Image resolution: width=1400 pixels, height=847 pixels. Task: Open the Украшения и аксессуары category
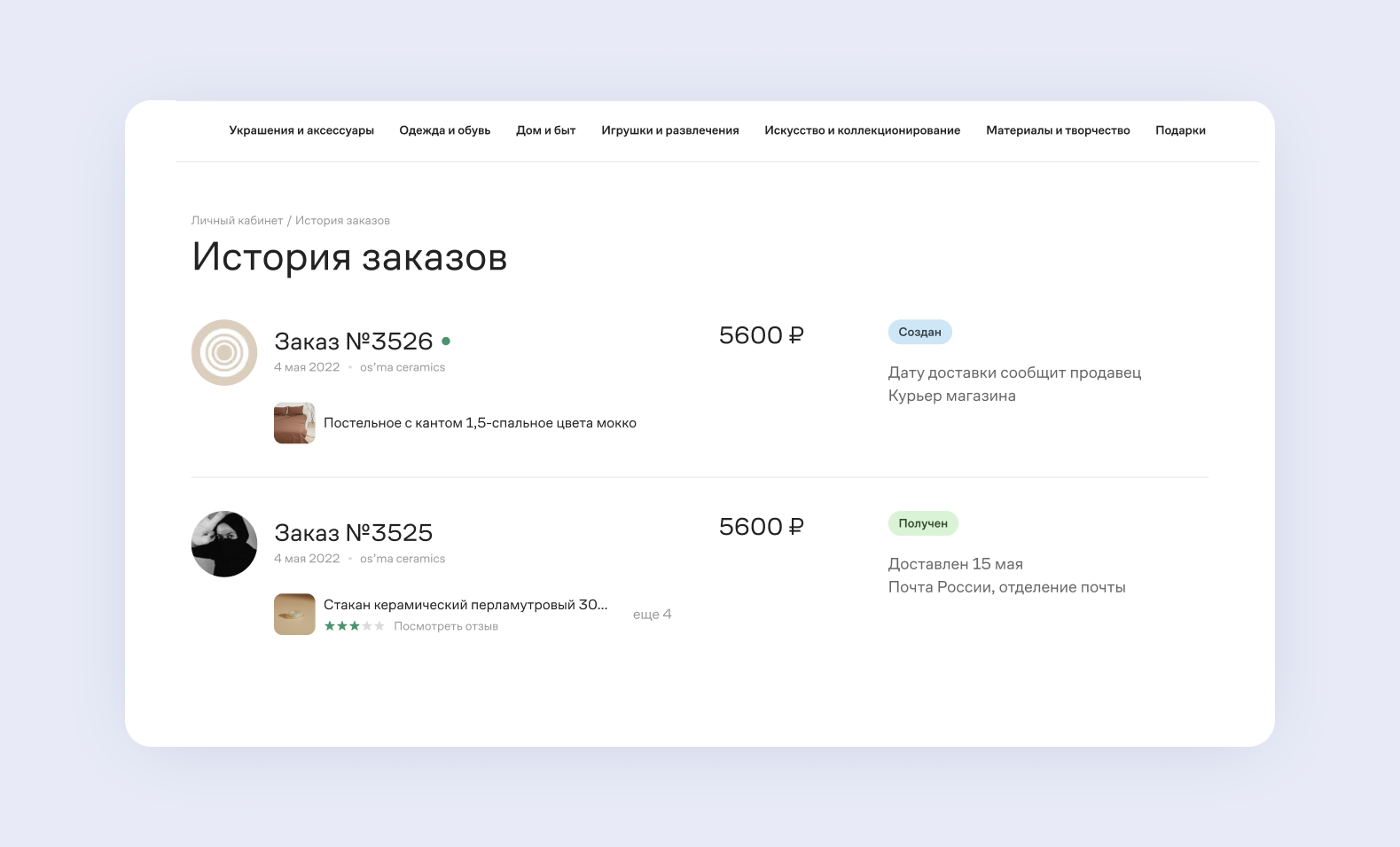[301, 130]
